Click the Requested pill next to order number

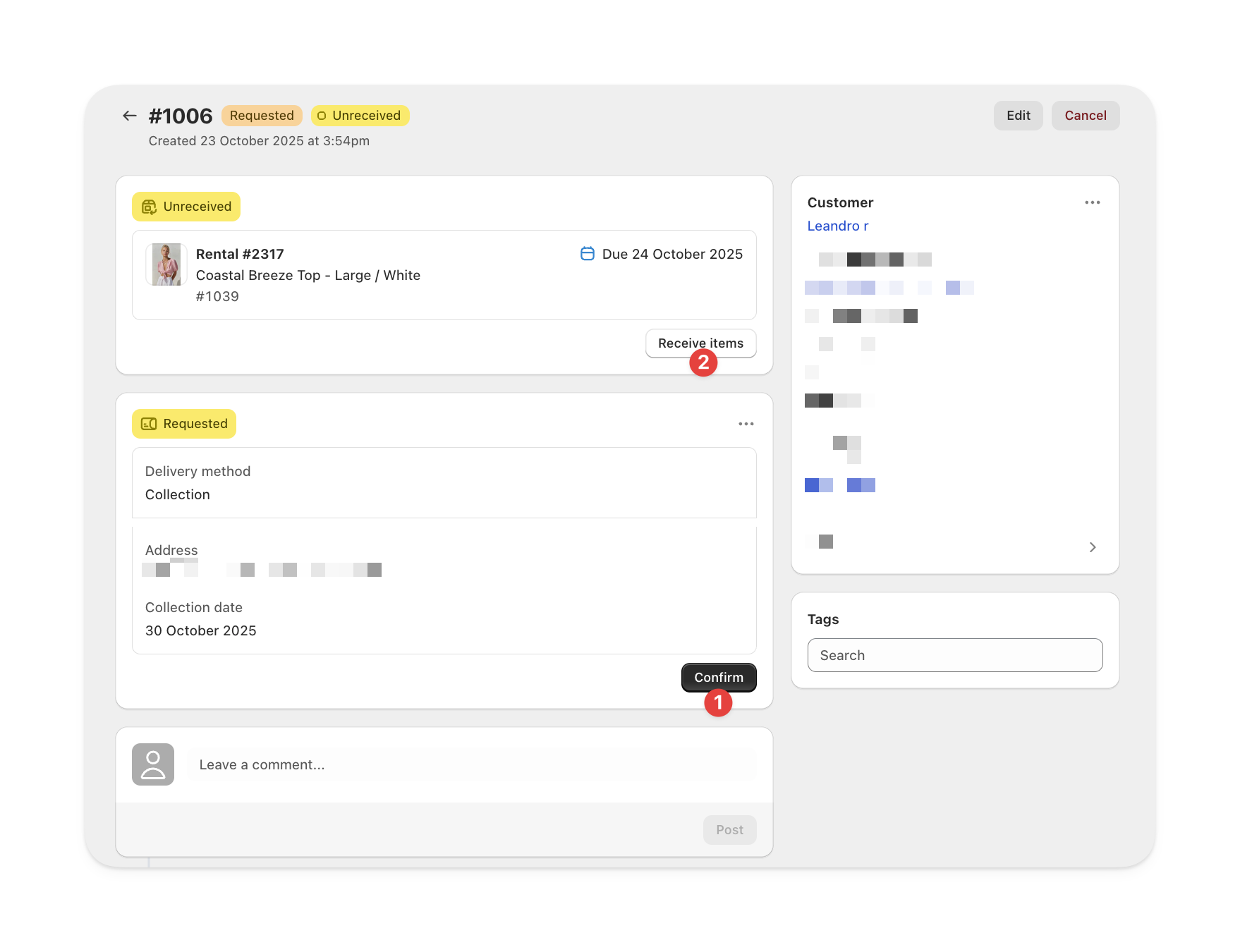tap(262, 115)
